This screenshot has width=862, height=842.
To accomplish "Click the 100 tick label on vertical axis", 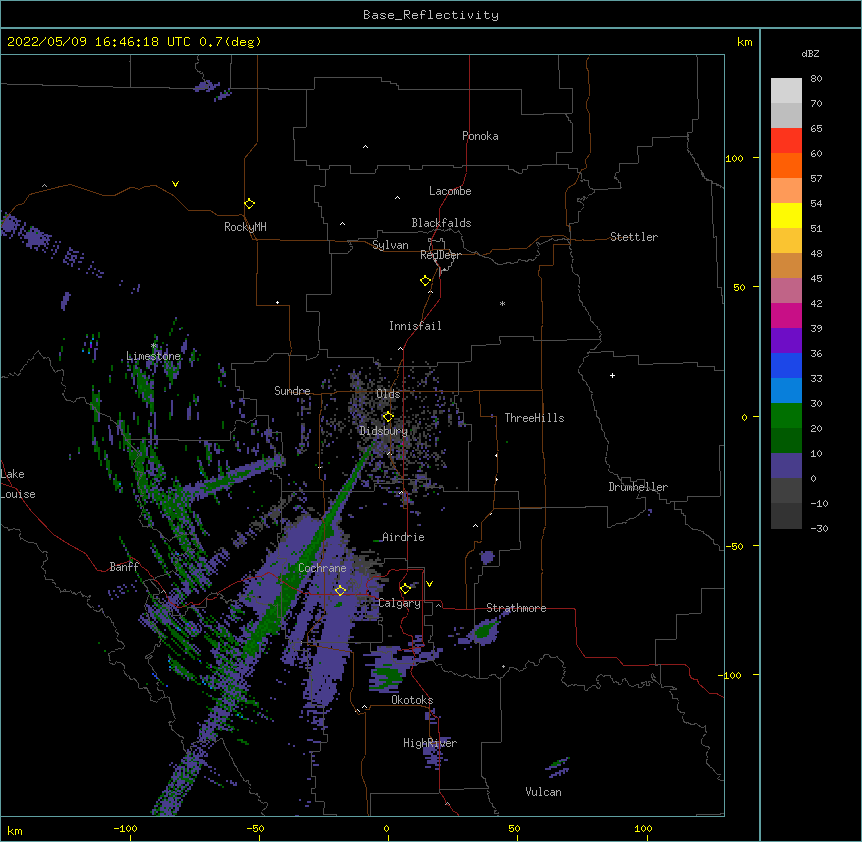I will 734,158.
